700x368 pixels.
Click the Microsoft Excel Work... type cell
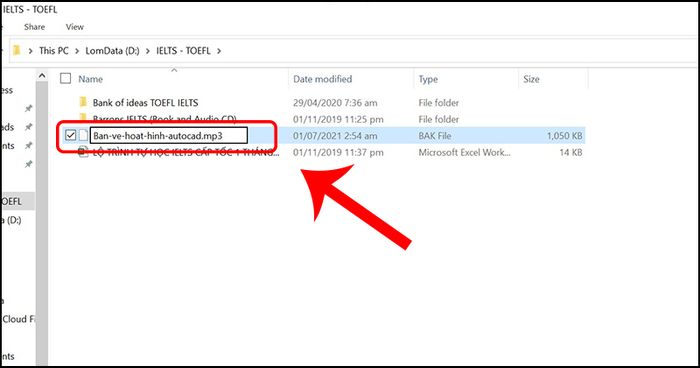point(464,152)
